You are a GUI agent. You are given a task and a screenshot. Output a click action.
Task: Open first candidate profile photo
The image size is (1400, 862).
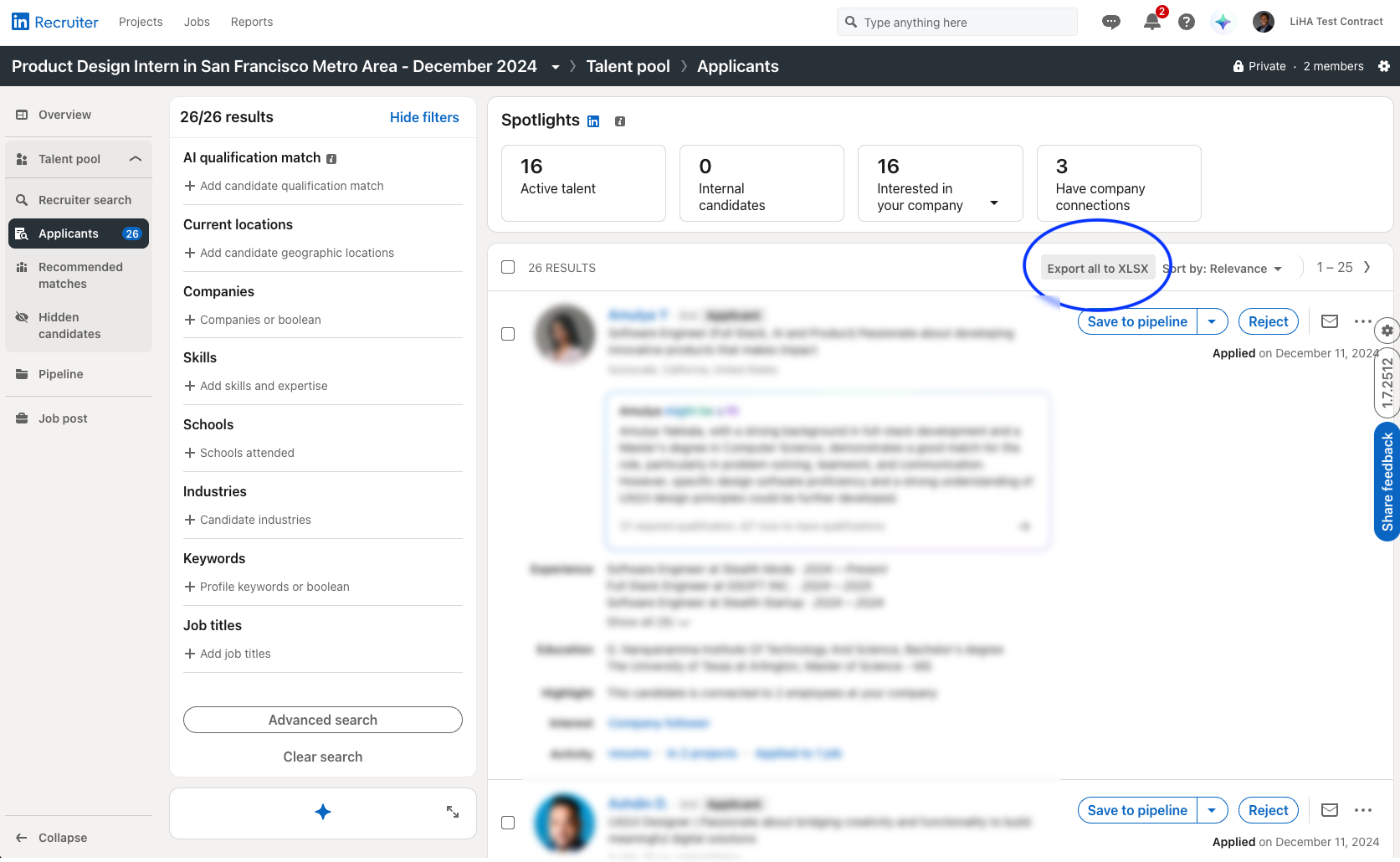(x=565, y=334)
